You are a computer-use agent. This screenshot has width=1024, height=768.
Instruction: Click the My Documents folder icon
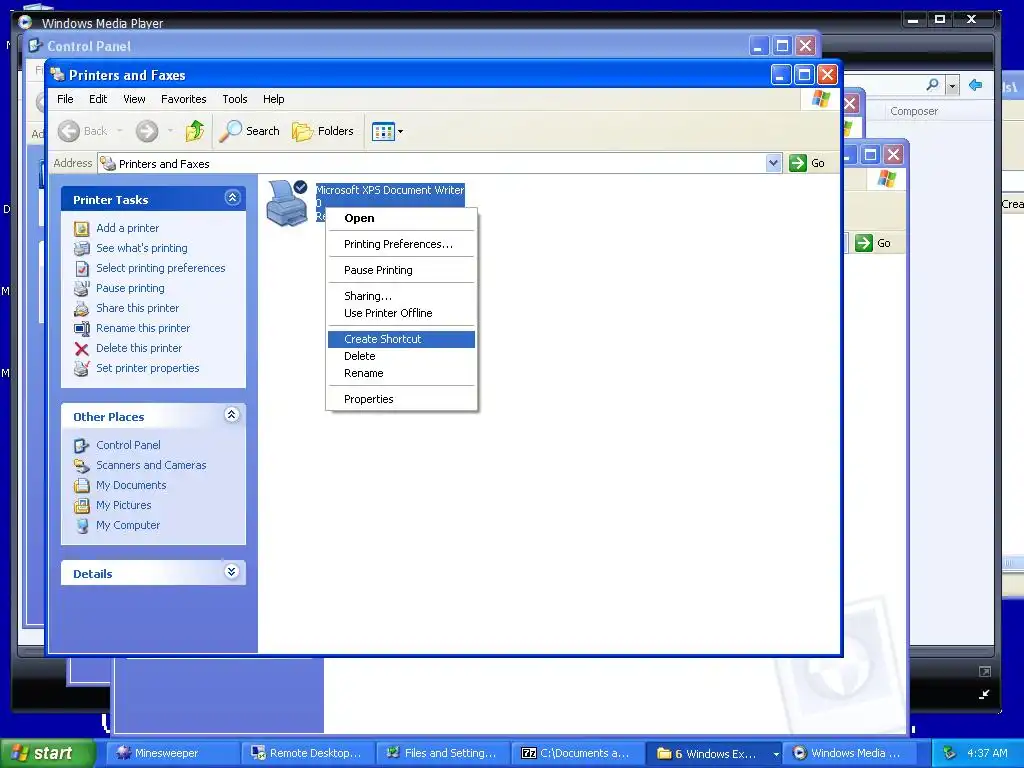(x=82, y=485)
